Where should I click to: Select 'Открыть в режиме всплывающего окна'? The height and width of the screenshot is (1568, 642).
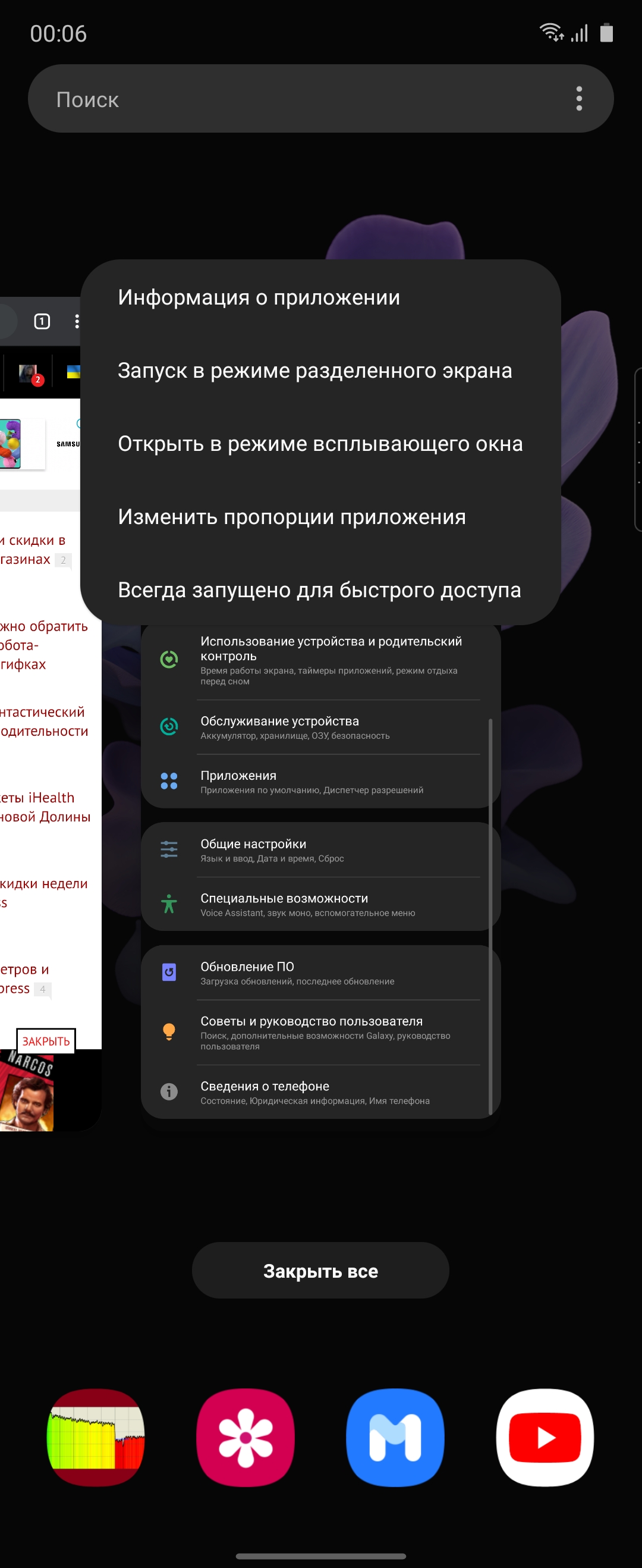pyautogui.click(x=320, y=443)
